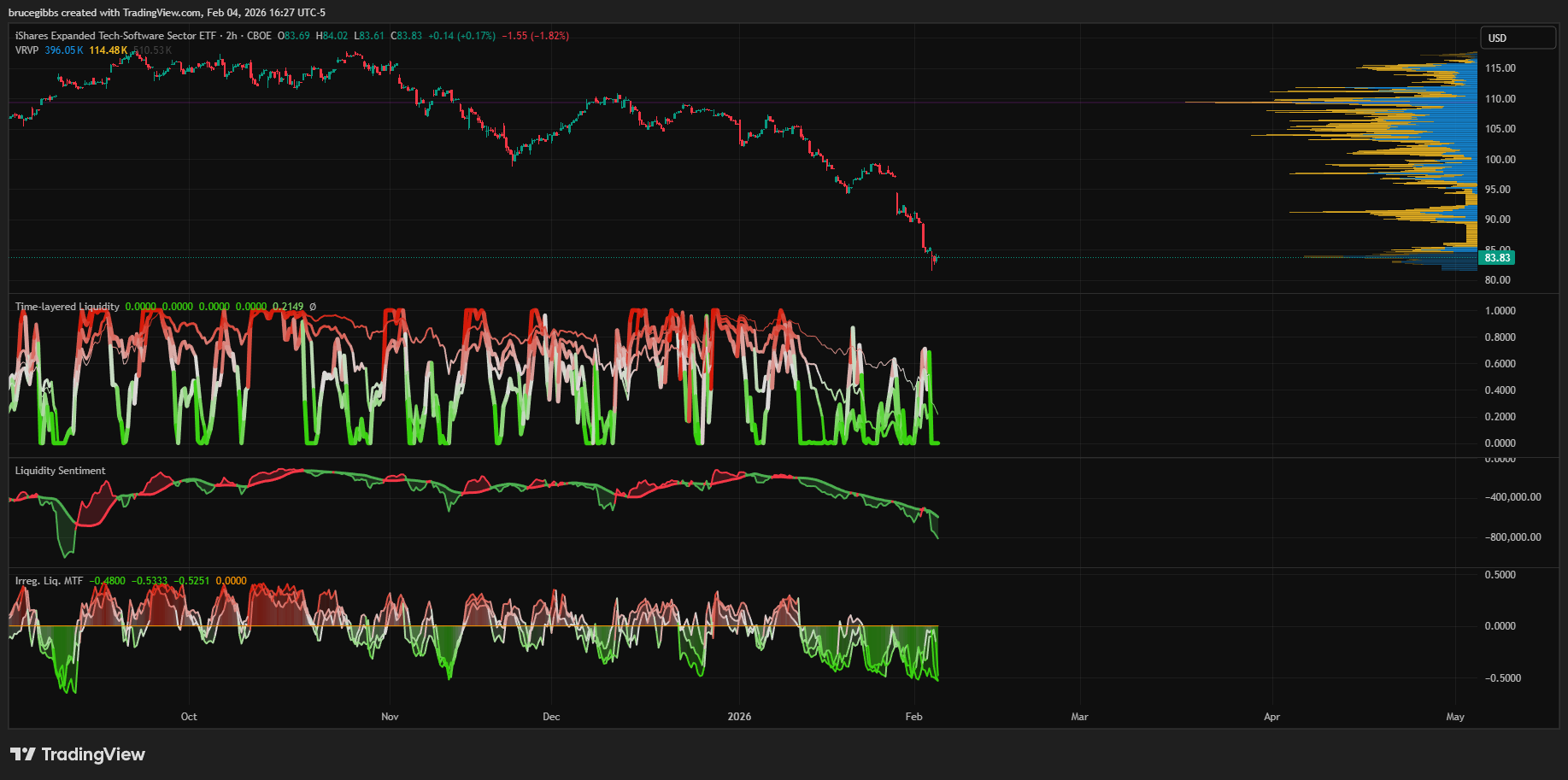Select the VRVP indicator label

point(26,50)
